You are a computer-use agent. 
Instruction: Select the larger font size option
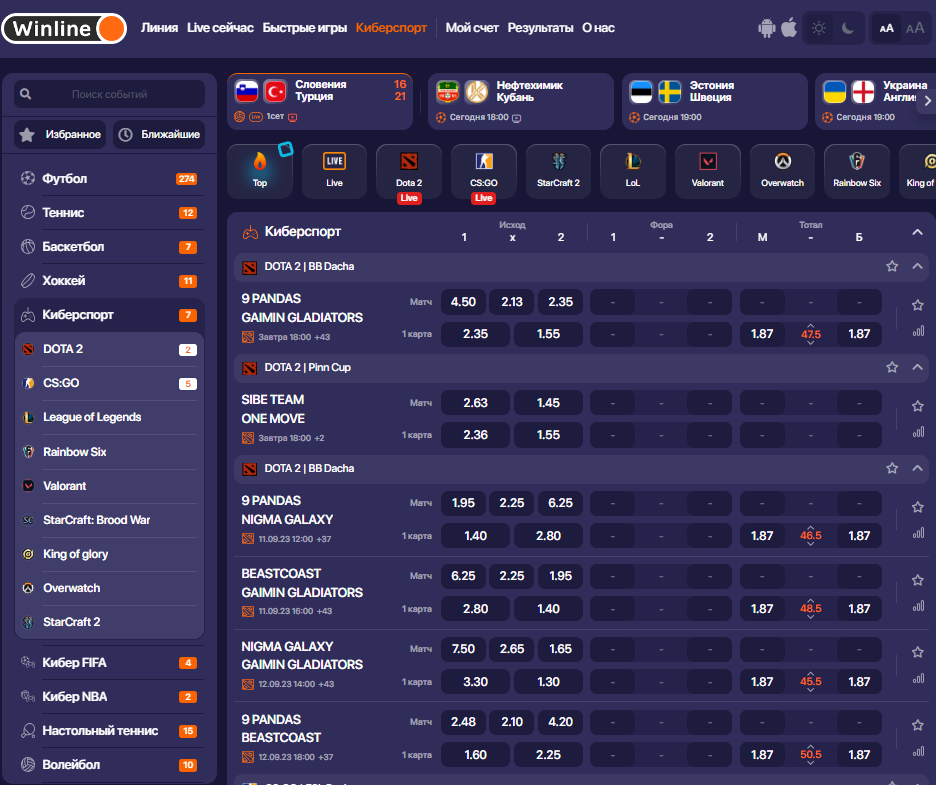(915, 28)
